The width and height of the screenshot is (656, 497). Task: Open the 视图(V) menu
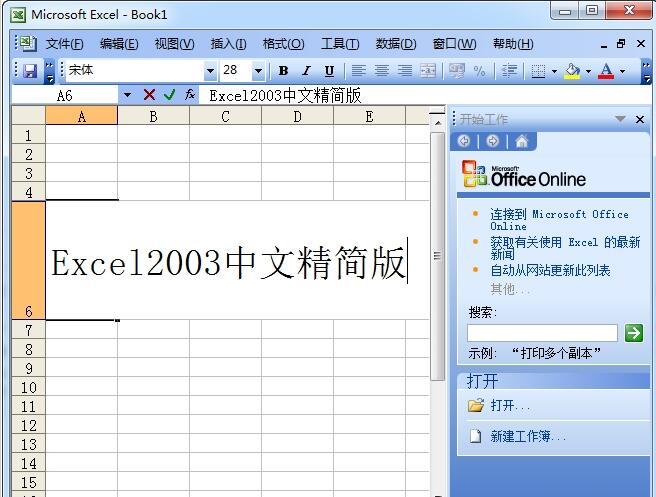174,44
